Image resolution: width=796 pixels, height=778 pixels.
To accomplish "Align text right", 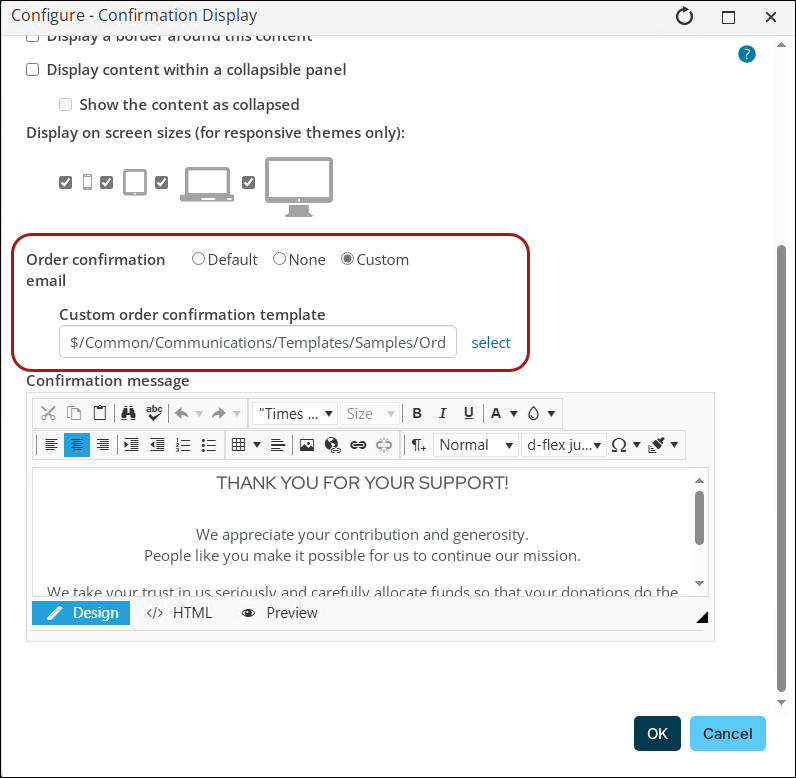I will pos(103,445).
